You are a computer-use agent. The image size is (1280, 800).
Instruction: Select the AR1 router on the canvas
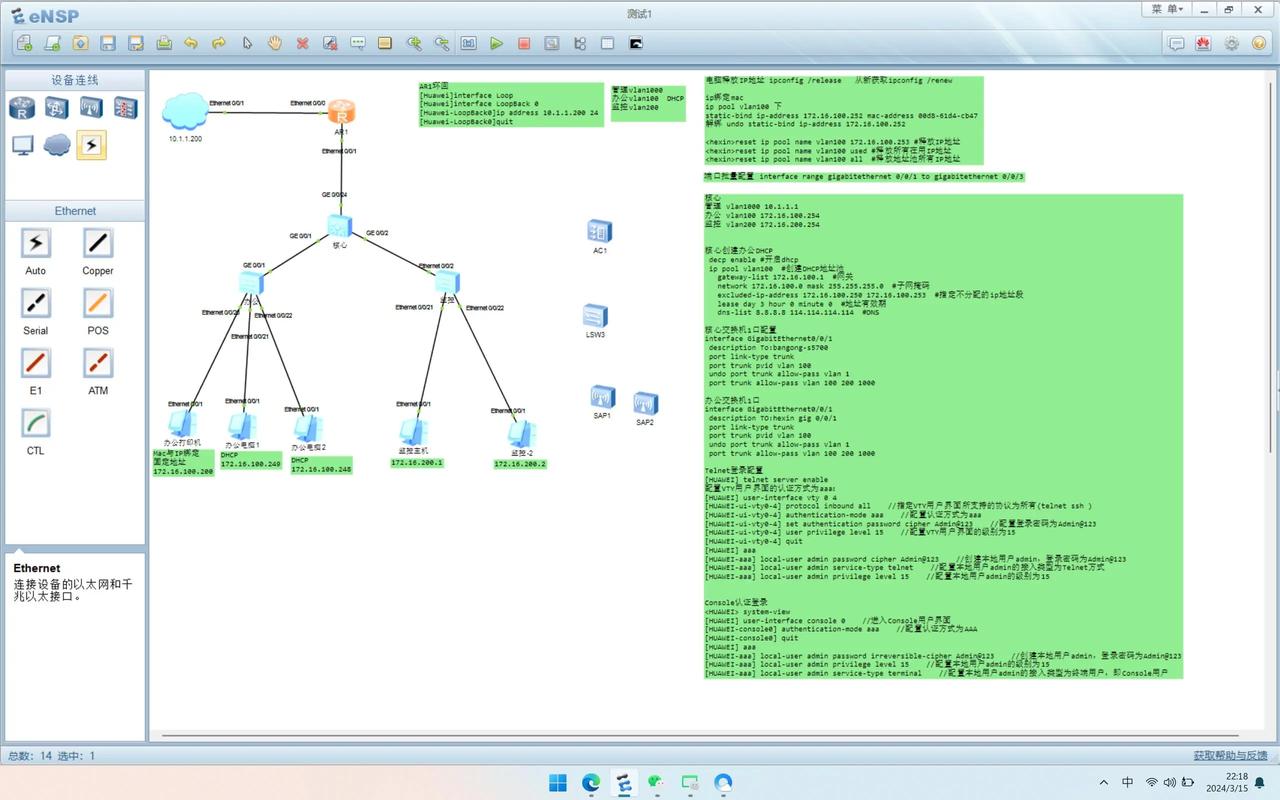(x=341, y=111)
